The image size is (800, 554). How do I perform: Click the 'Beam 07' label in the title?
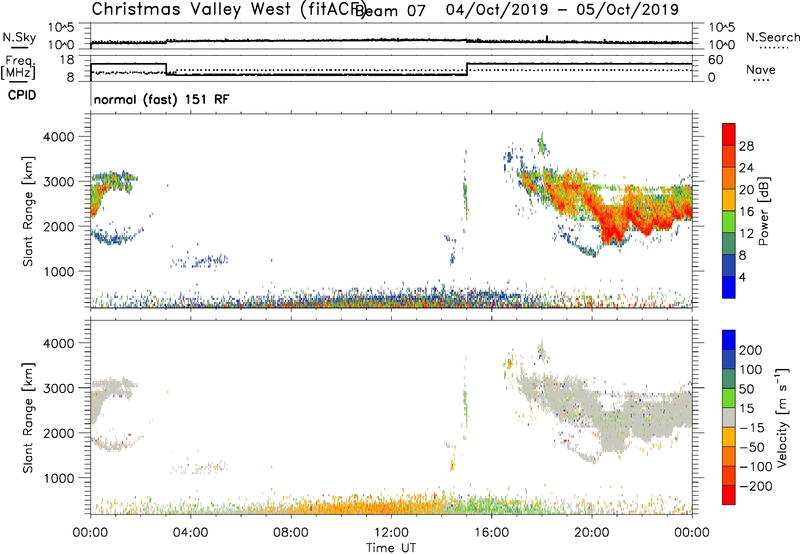coord(390,11)
